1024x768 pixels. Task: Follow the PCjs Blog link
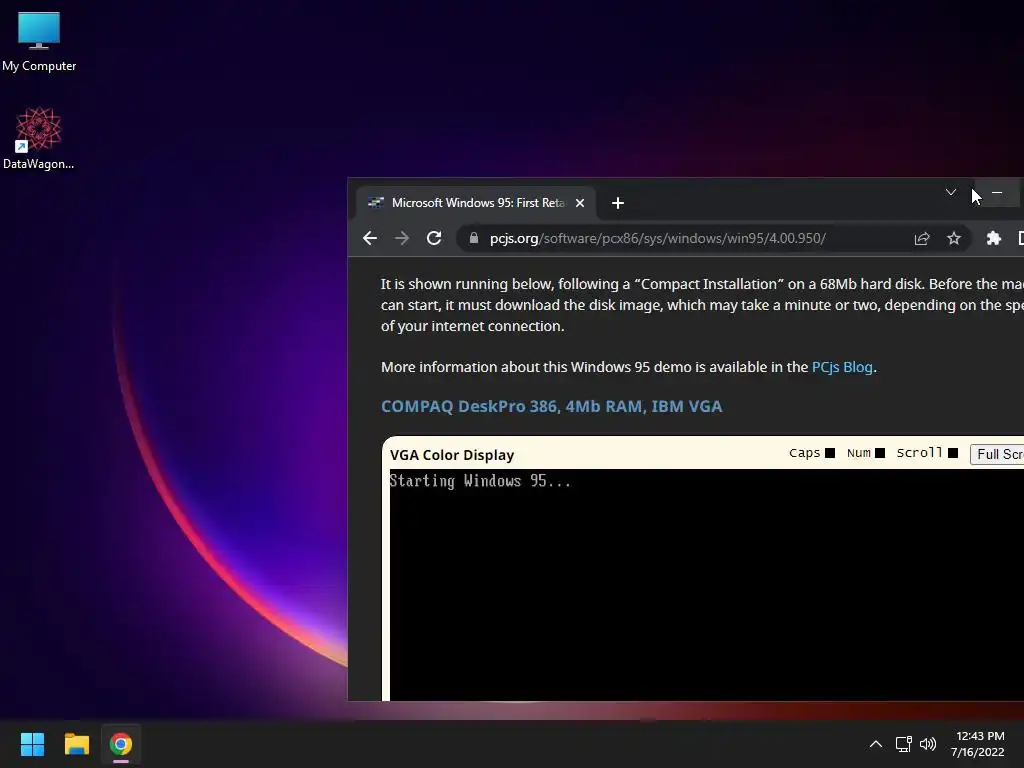coord(842,367)
